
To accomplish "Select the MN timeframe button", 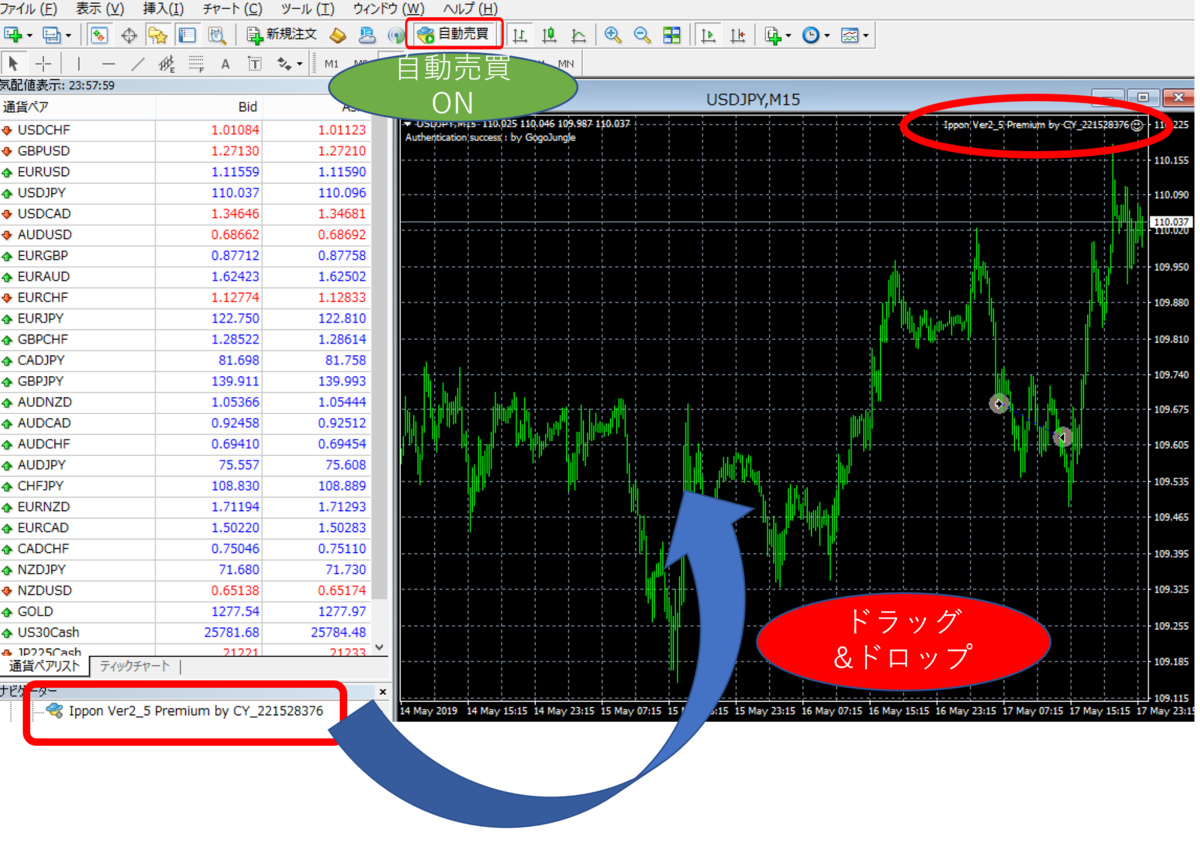I will coord(566,64).
